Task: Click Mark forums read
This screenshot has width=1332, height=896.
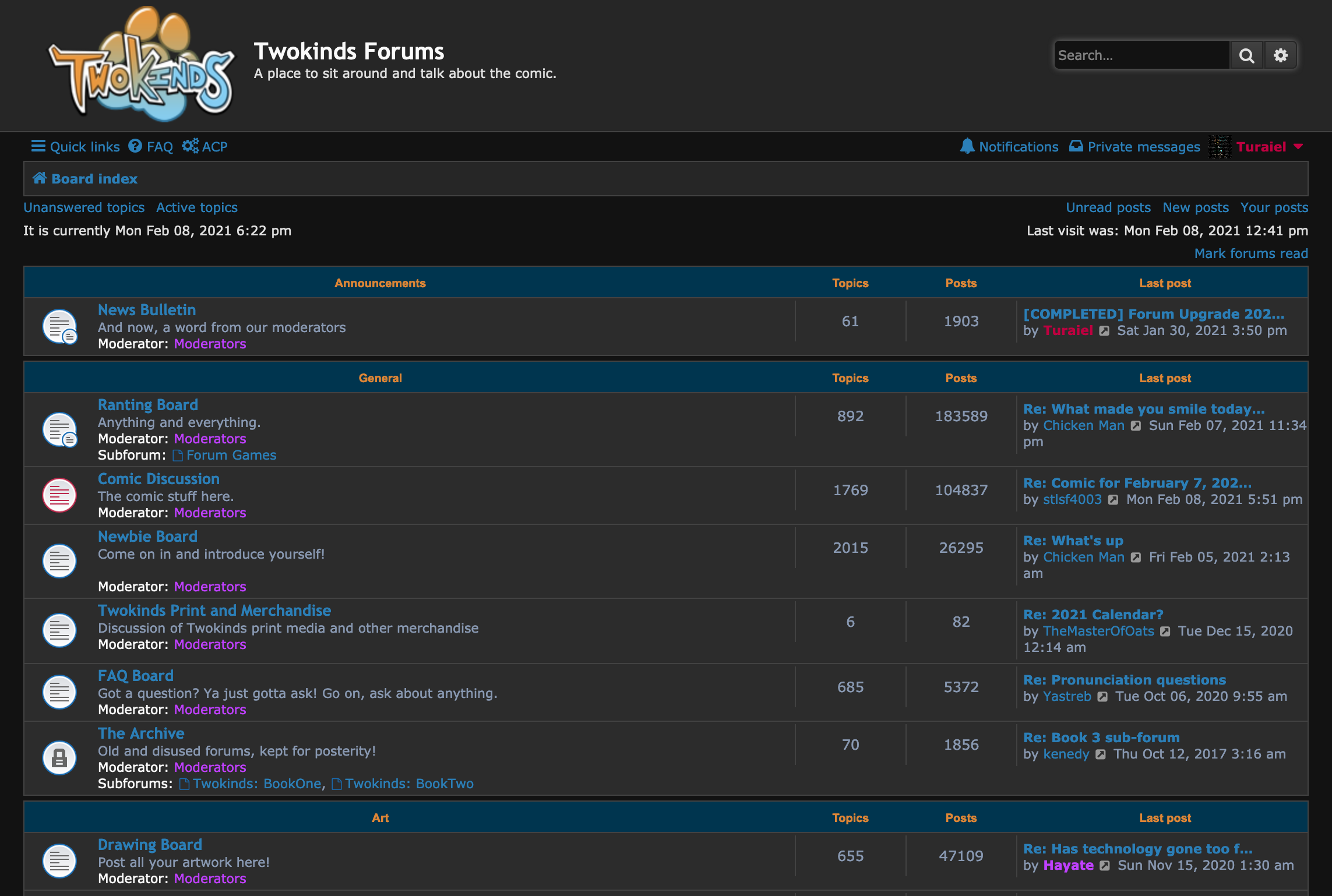Action: pyautogui.click(x=1251, y=253)
